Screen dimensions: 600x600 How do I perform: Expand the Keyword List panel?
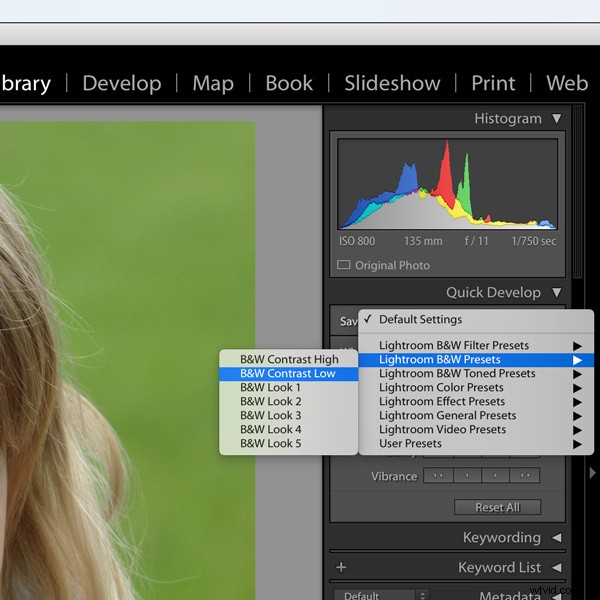pos(557,567)
